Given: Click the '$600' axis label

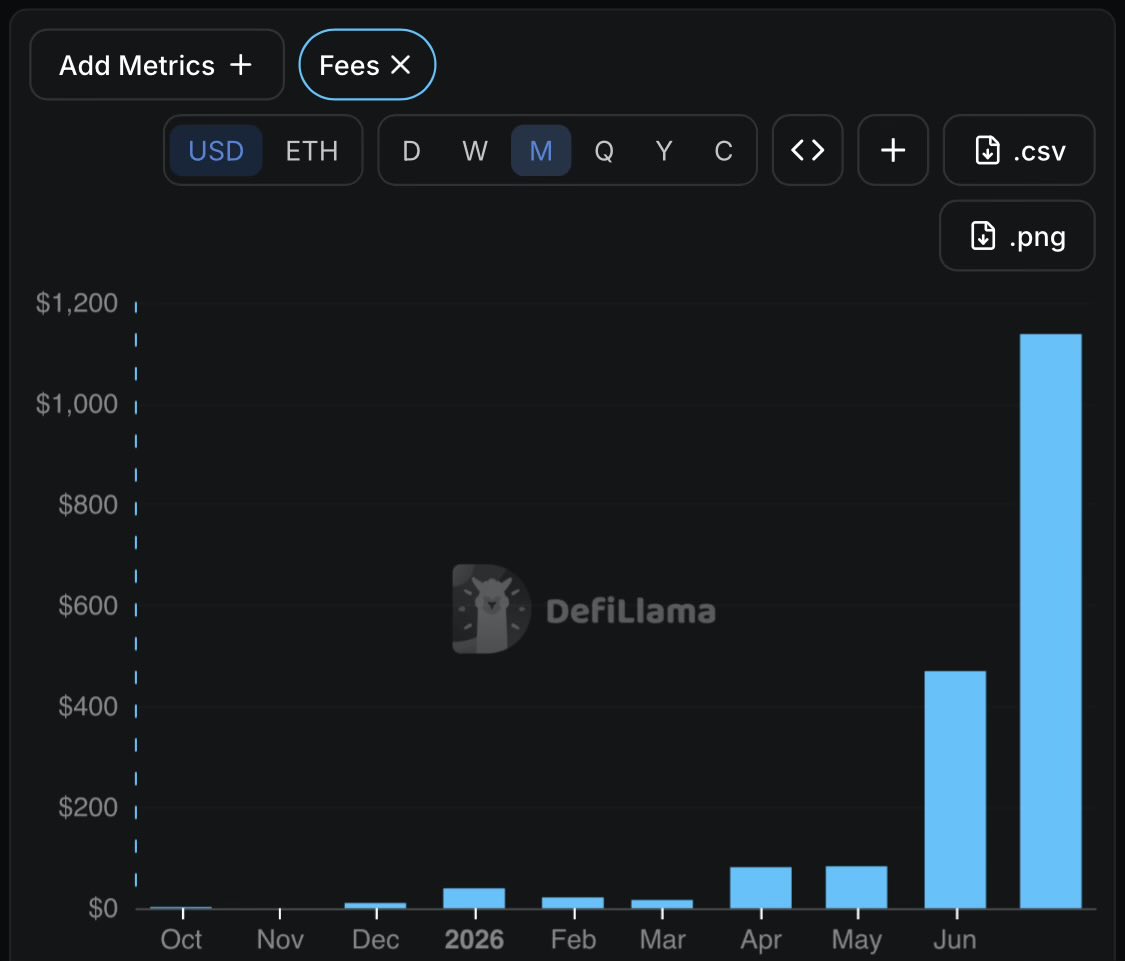Looking at the screenshot, I should coord(88,606).
